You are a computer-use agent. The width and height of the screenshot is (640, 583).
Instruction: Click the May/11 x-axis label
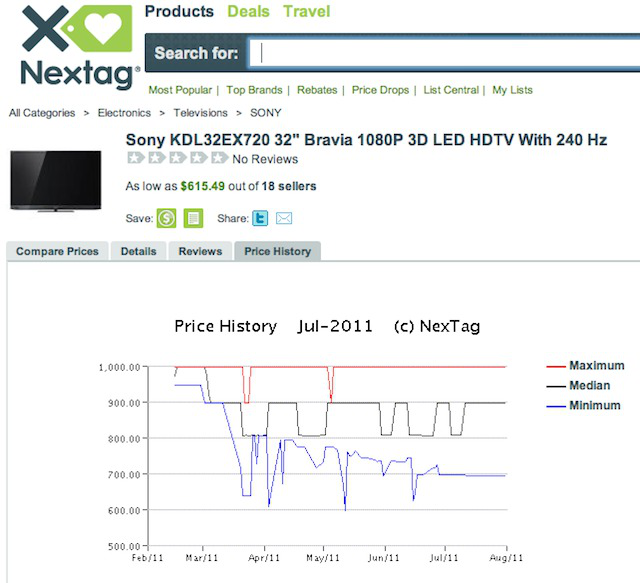323,558
